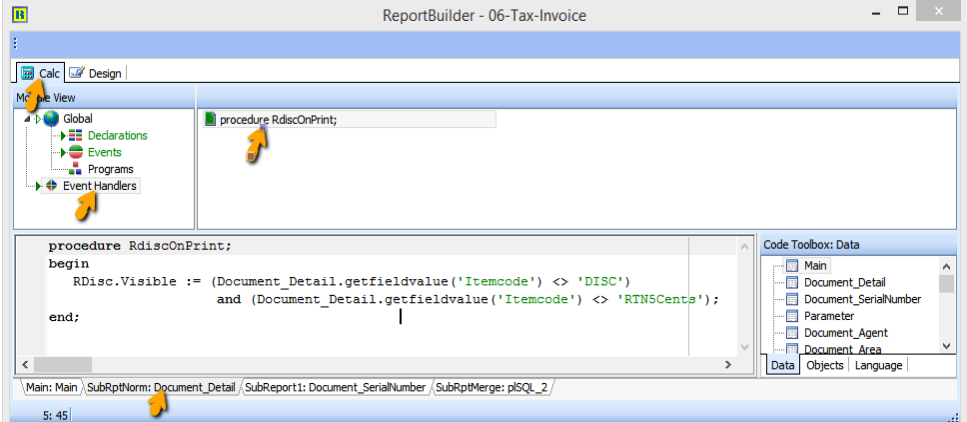
Task: Click the Programs node icon
Action: coord(76,169)
